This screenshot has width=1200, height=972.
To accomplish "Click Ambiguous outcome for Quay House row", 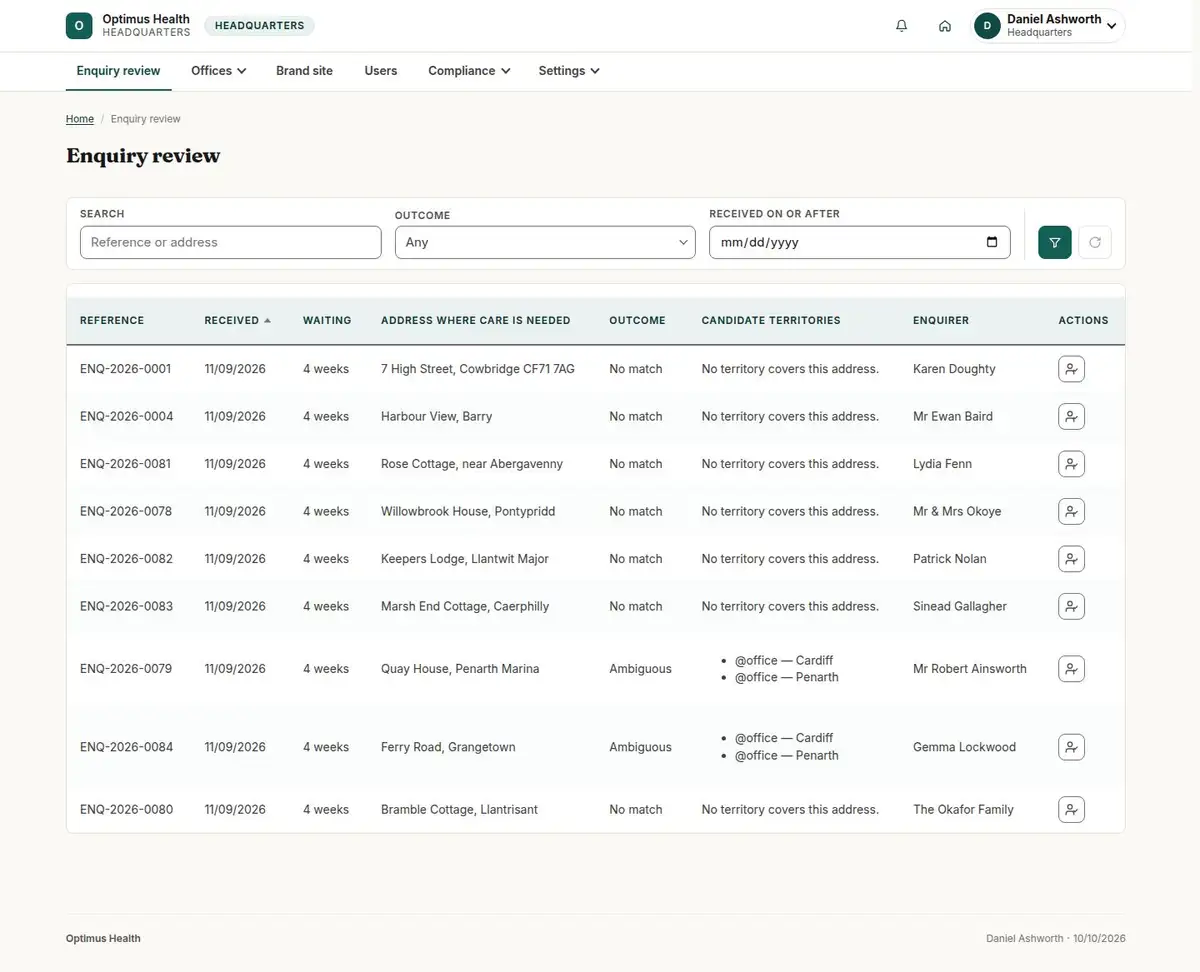I will 640,669.
